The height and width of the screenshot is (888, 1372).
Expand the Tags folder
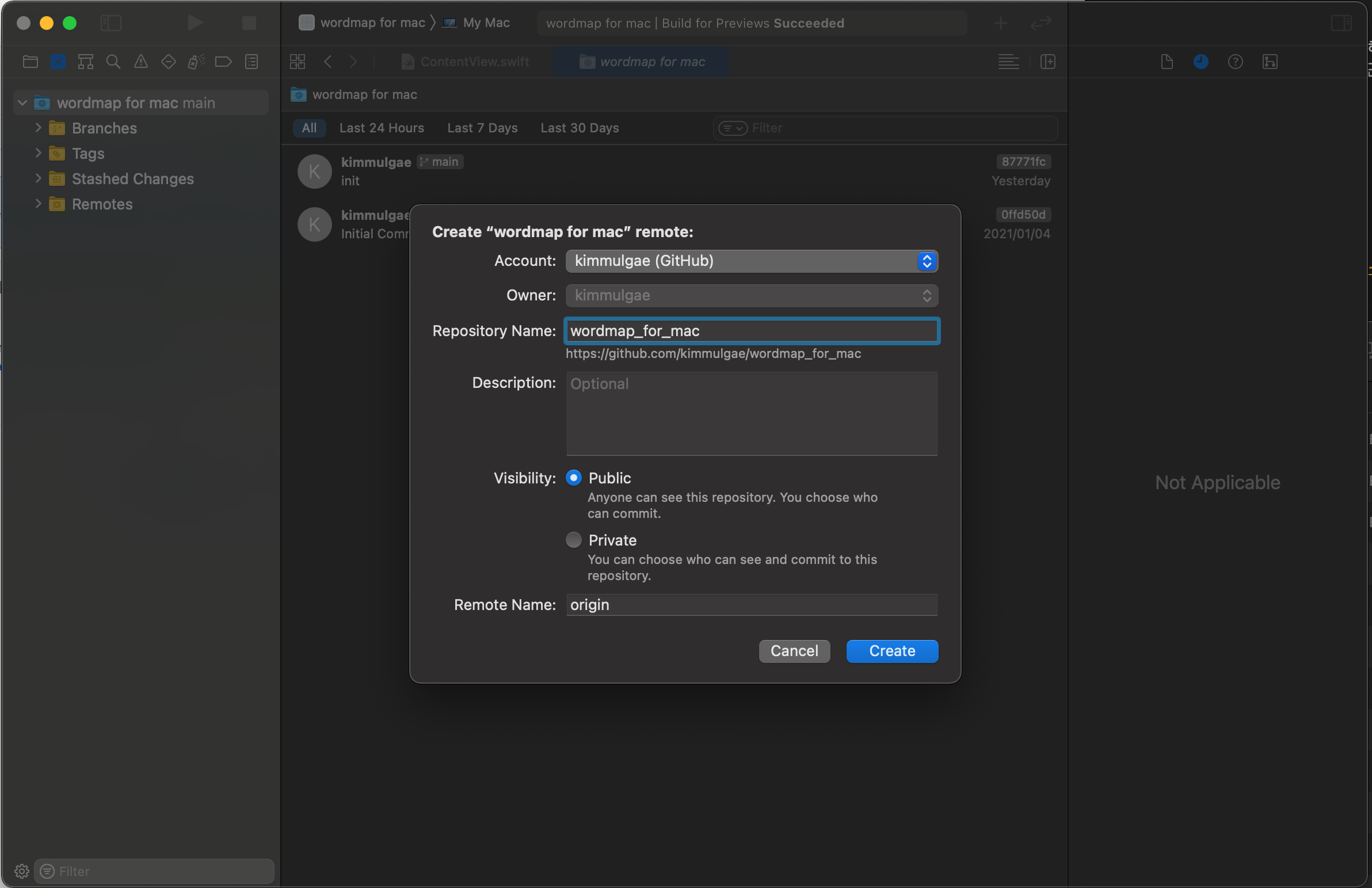[x=38, y=154]
